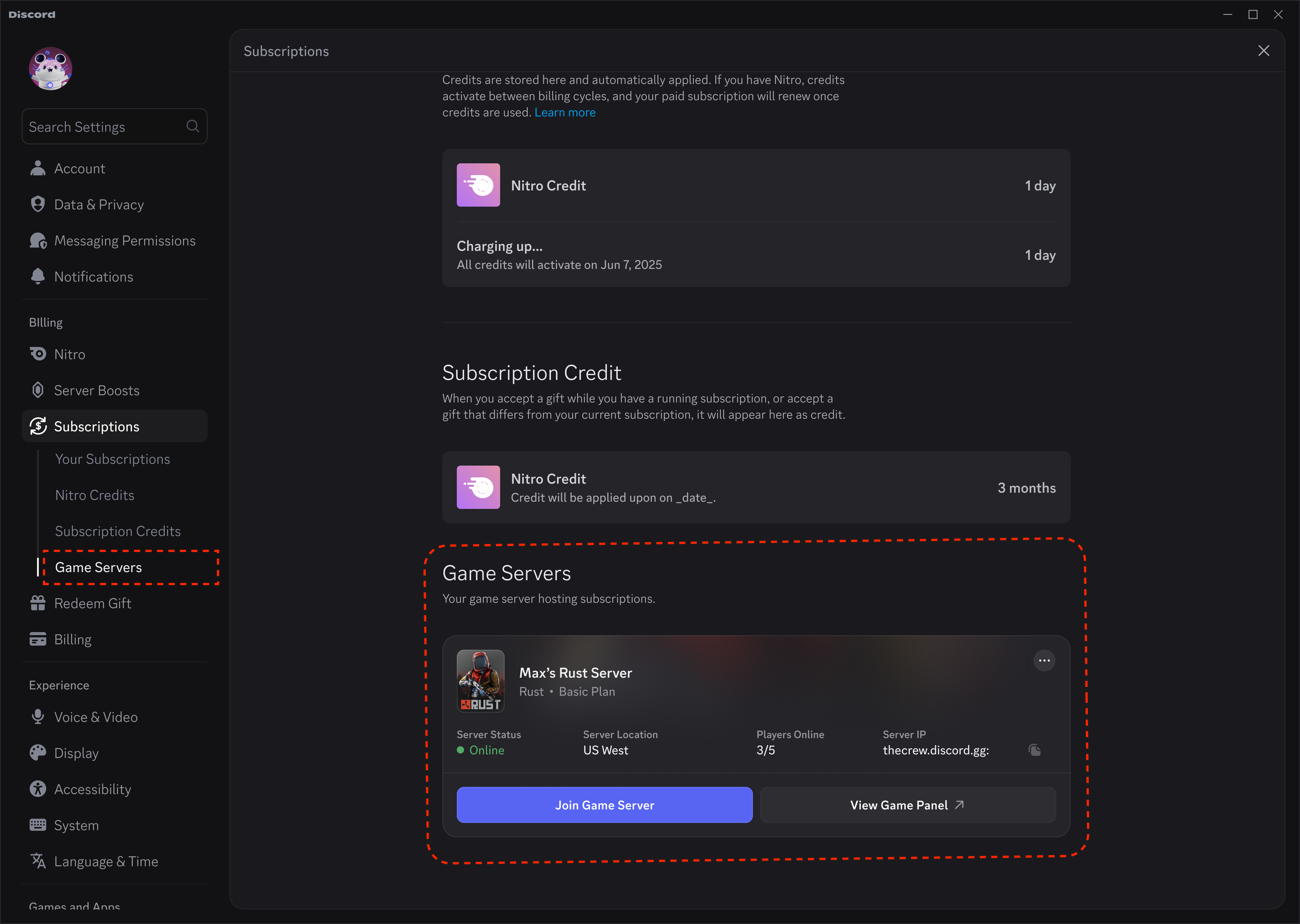1300x924 pixels.
Task: Click the user avatar in the sidebar
Action: (50, 68)
